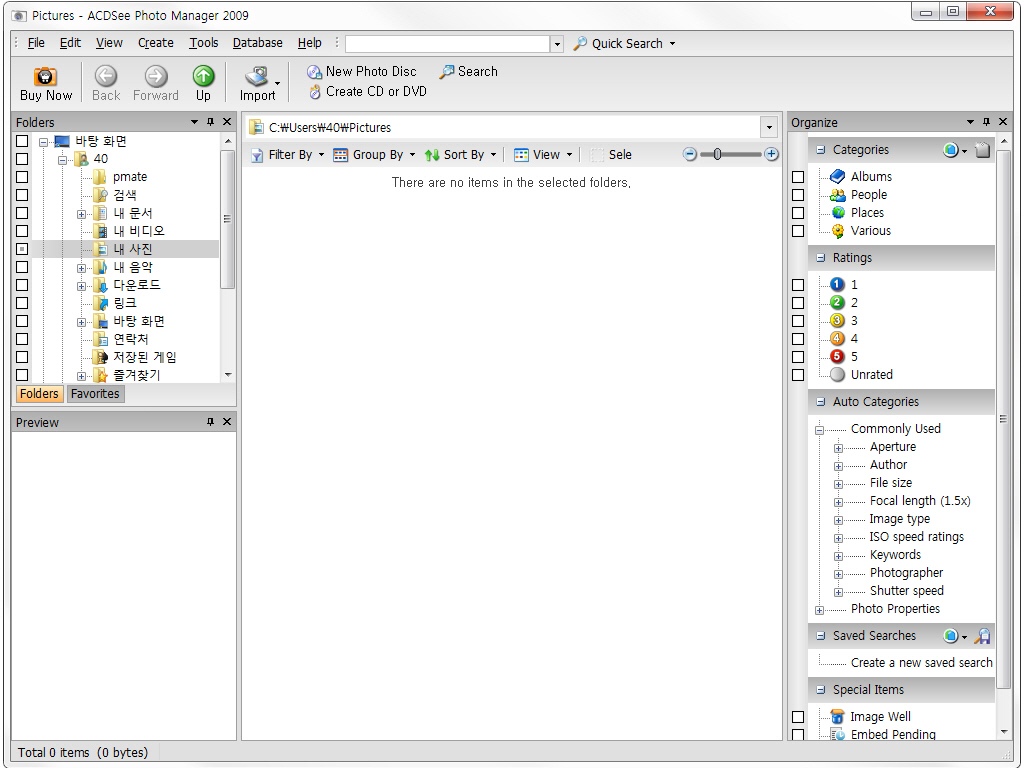The image size is (1024, 768).
Task: Open the Filter By dropdown
Action: 288,155
